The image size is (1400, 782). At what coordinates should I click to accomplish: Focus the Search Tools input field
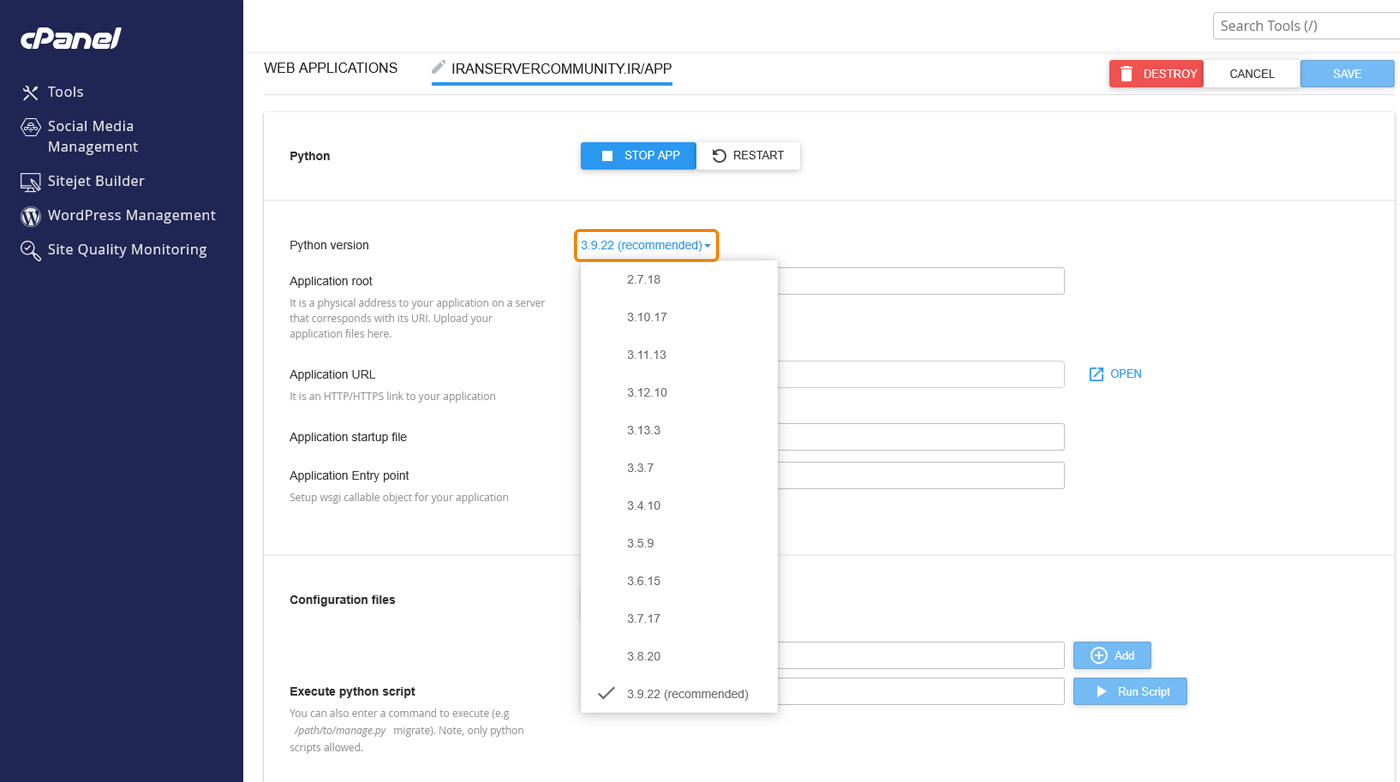point(1305,26)
